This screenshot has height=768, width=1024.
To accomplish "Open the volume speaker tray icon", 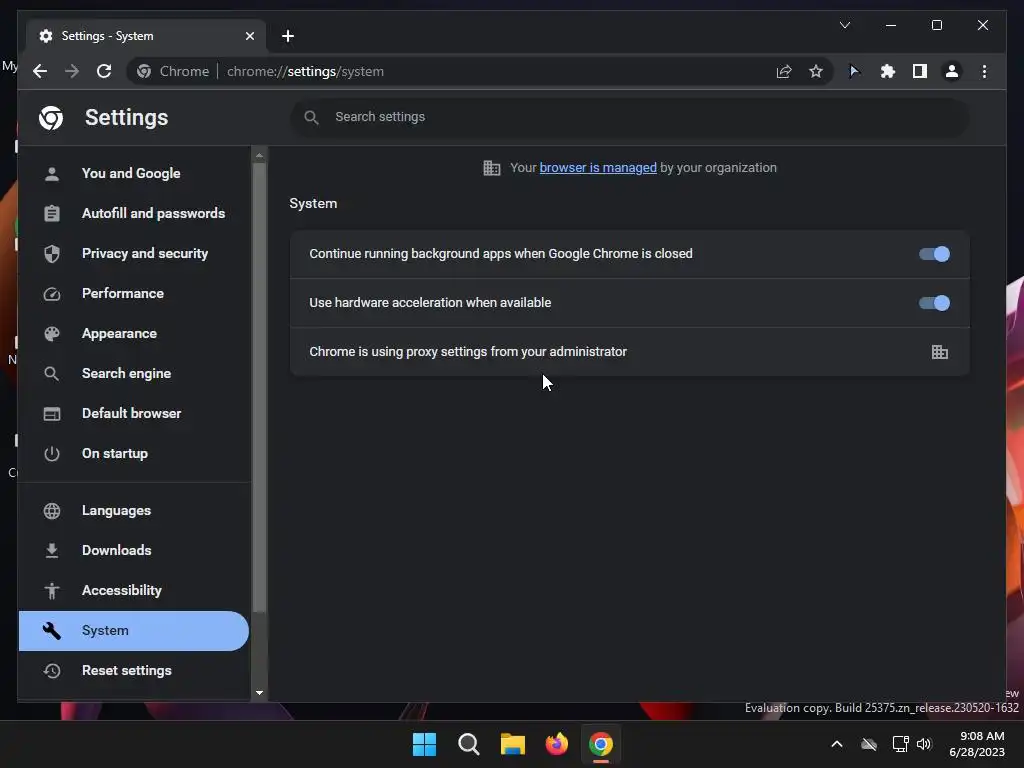I will [923, 744].
